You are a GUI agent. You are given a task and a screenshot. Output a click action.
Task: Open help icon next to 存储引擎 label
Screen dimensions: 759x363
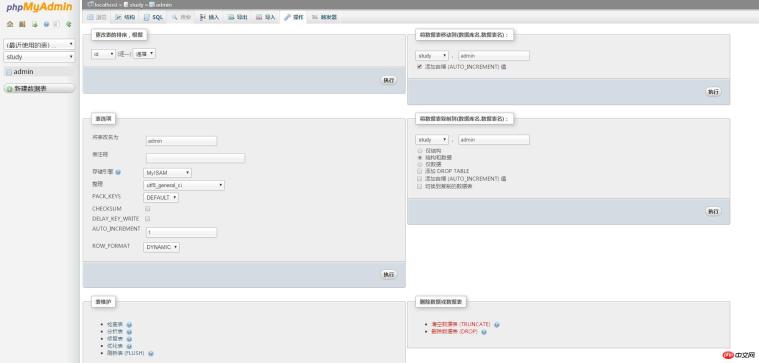point(118,172)
